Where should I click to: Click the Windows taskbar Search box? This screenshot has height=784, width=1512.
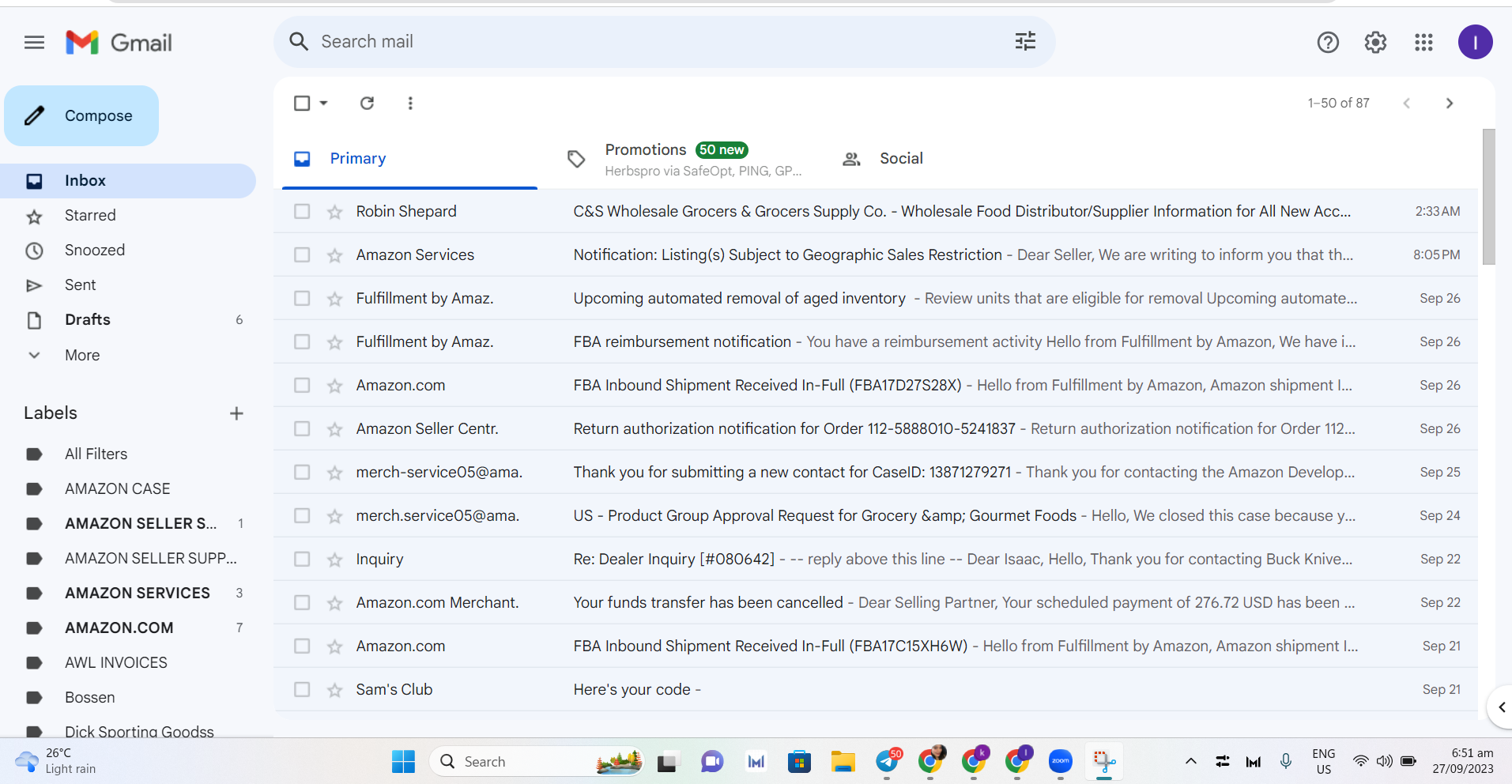click(537, 762)
